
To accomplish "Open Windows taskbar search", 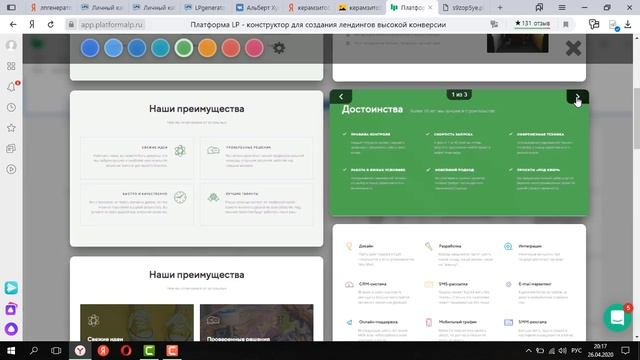I will coord(34,351).
